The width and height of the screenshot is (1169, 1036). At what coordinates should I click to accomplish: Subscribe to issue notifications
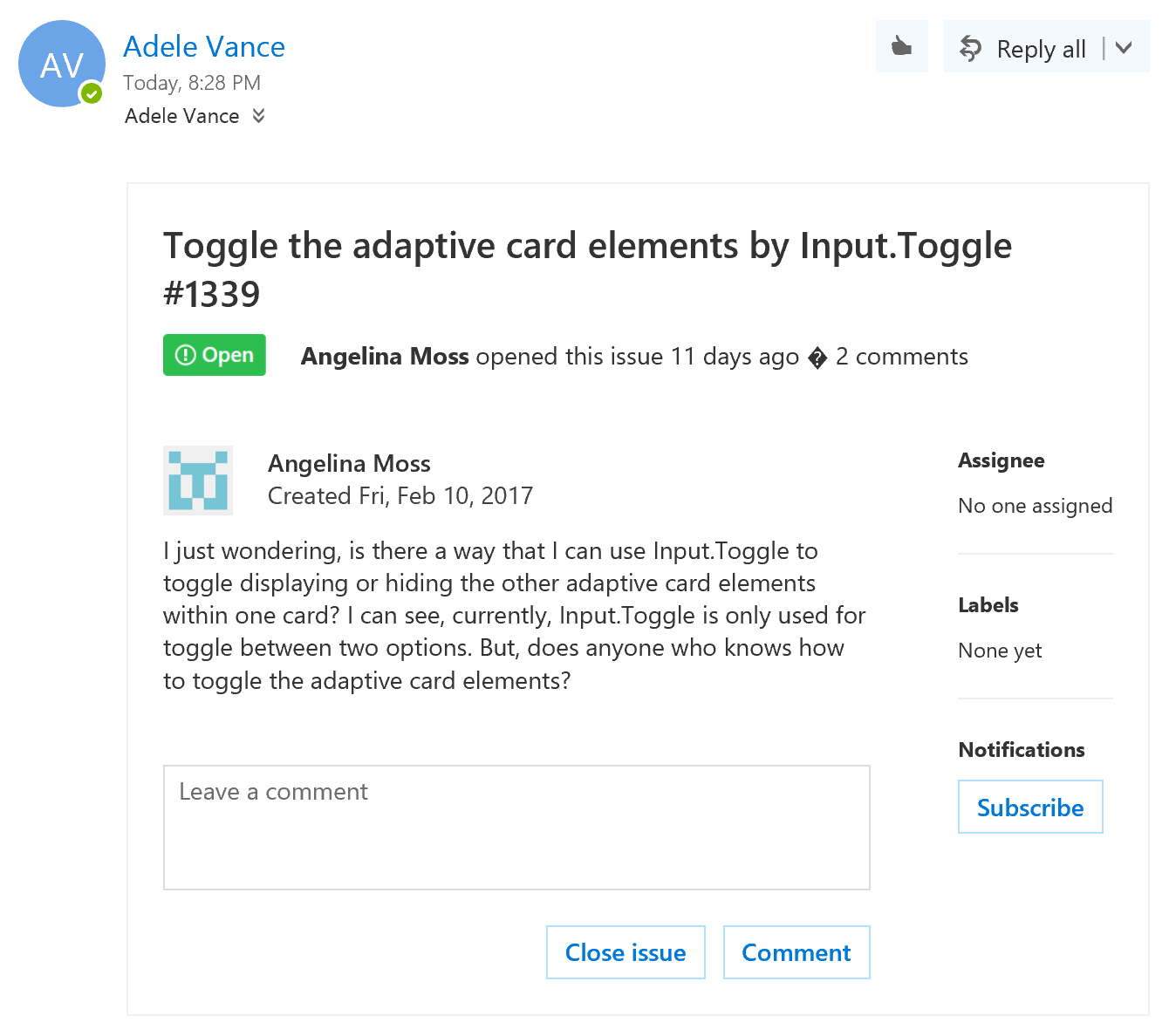coord(1030,807)
